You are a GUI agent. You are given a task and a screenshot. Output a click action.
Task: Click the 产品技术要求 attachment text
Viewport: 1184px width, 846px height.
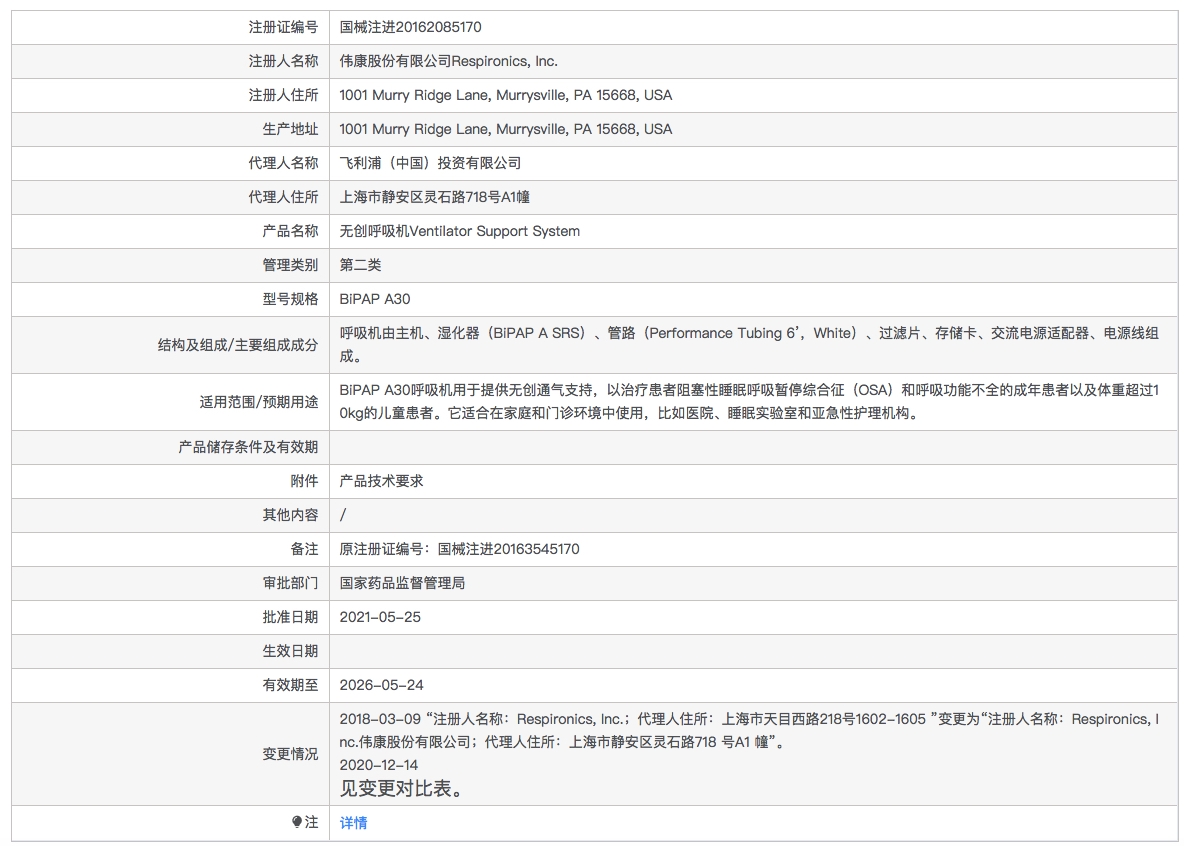pyautogui.click(x=381, y=481)
